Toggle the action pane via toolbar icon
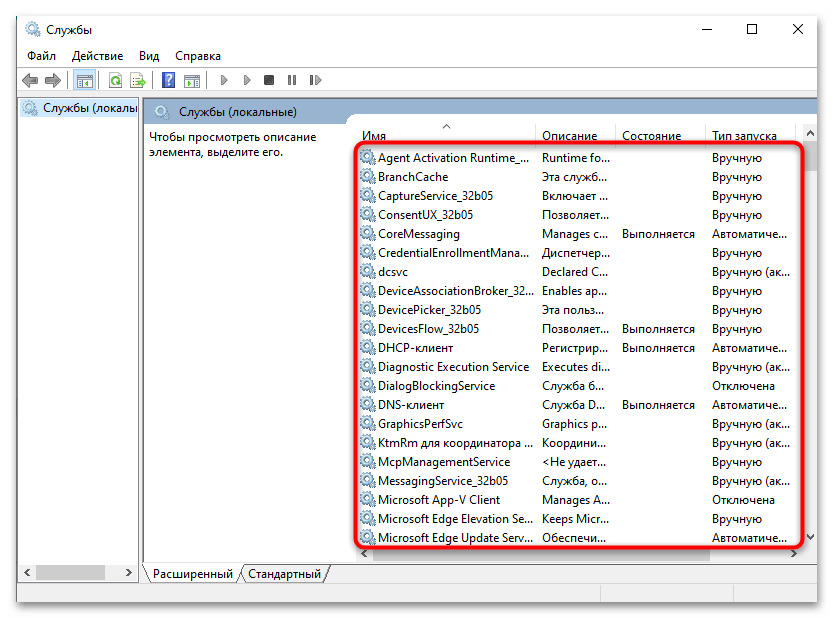 (x=192, y=80)
